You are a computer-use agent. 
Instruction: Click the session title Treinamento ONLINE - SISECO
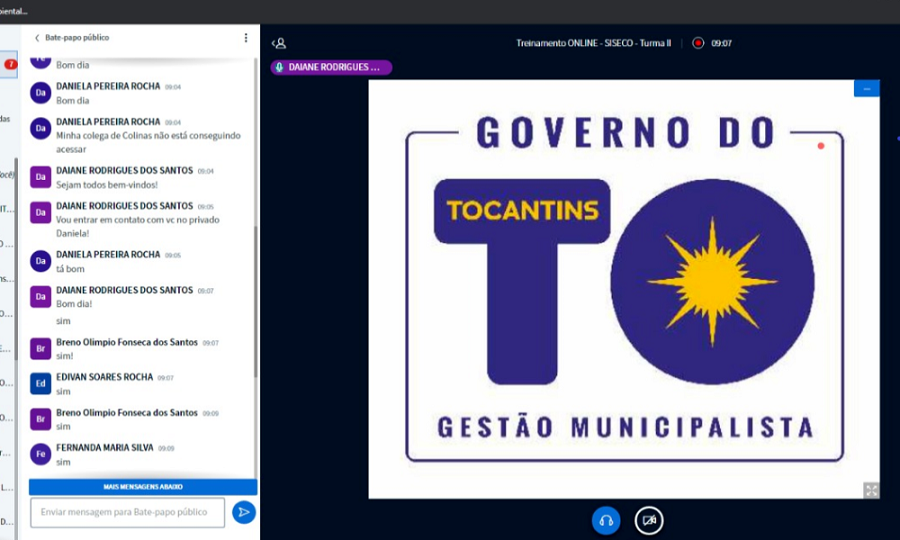[593, 43]
